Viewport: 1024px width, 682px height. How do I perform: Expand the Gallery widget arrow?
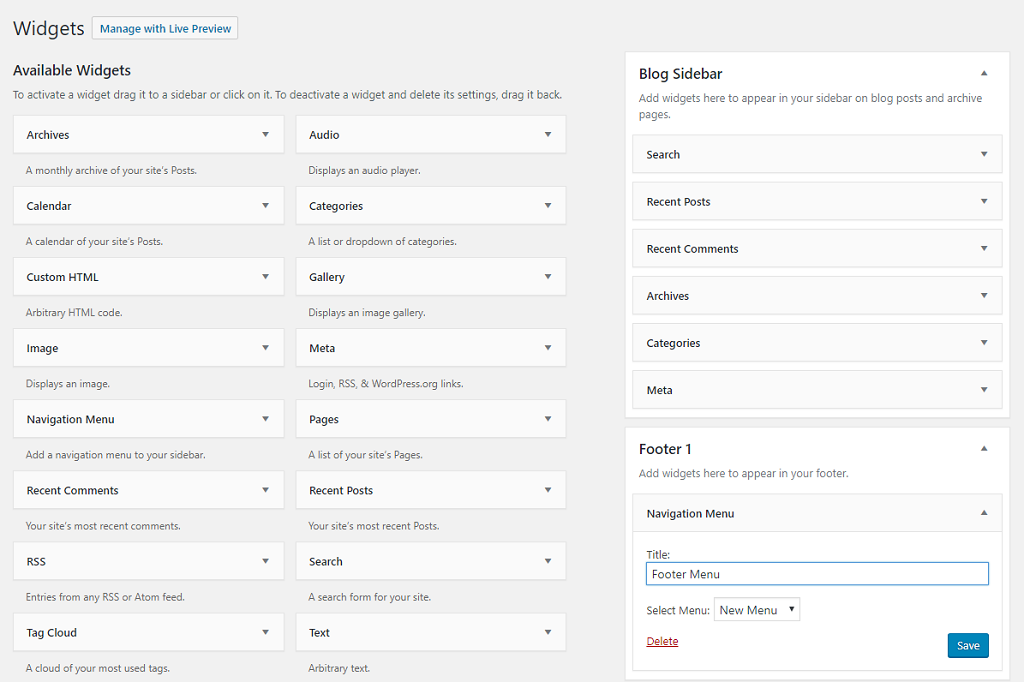click(548, 277)
